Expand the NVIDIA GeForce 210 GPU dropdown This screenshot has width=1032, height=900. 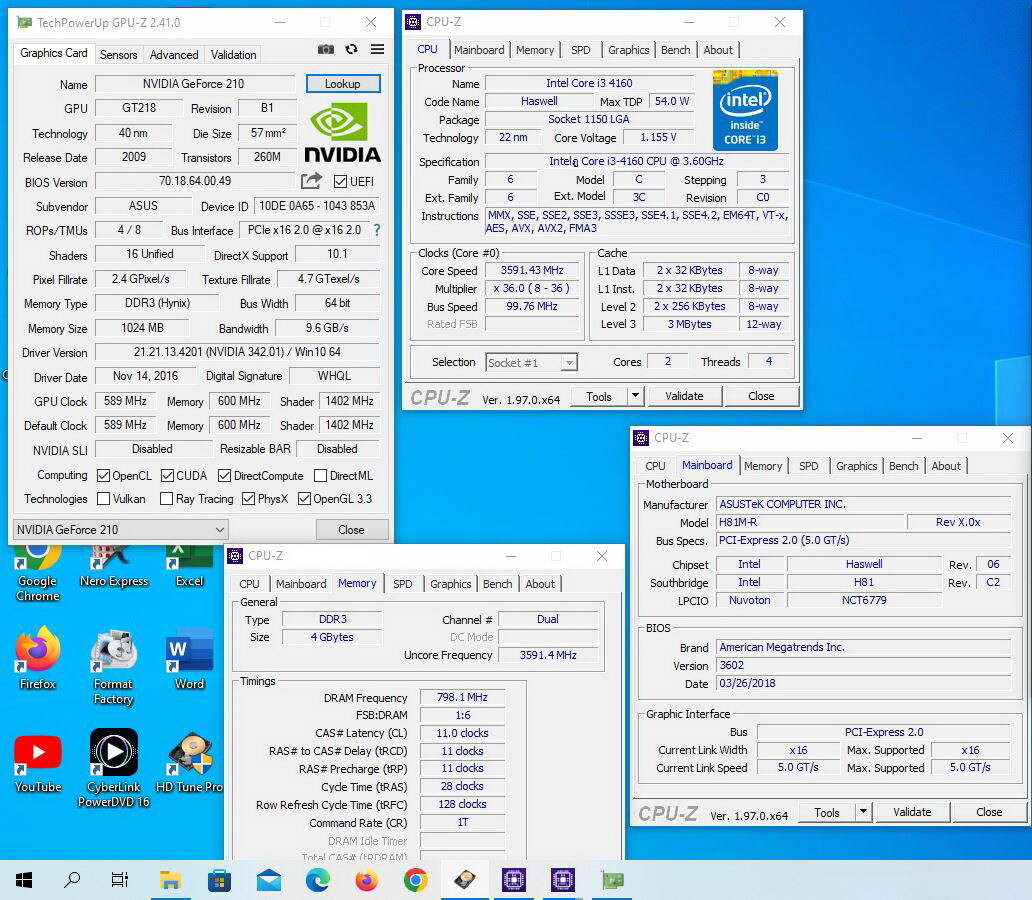point(120,529)
